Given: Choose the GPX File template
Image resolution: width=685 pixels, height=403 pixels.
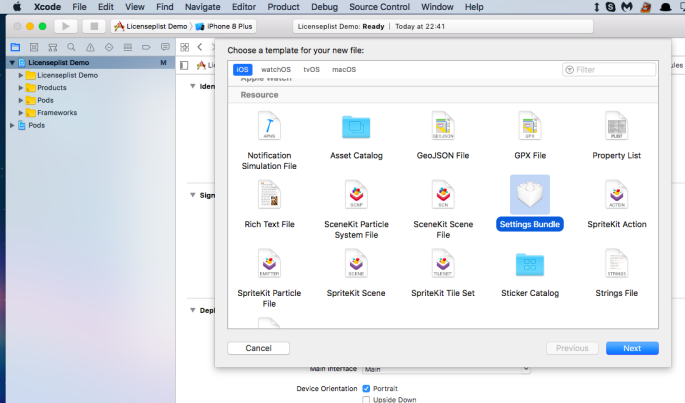Looking at the screenshot, I should (x=530, y=135).
